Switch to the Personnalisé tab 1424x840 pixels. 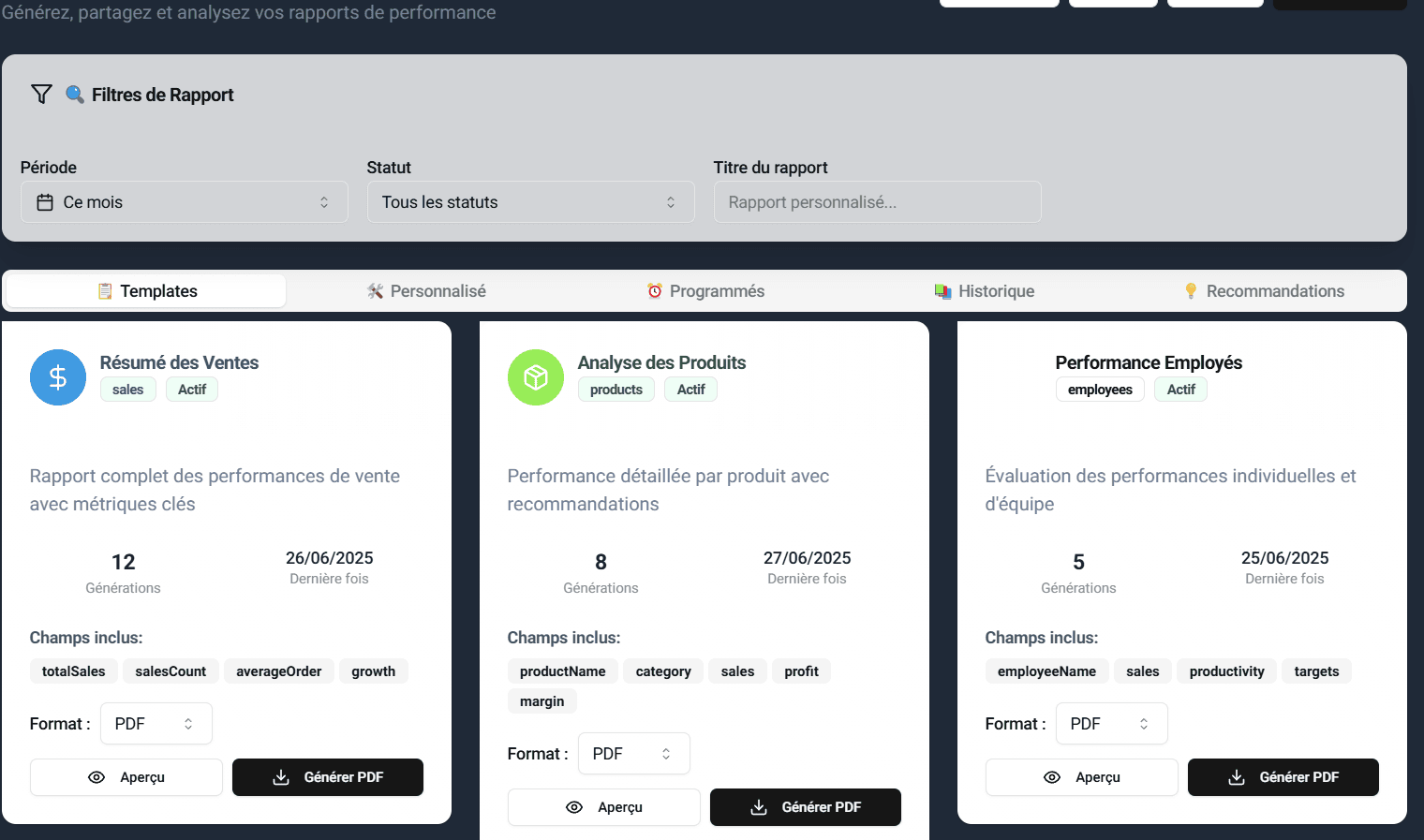coord(426,291)
